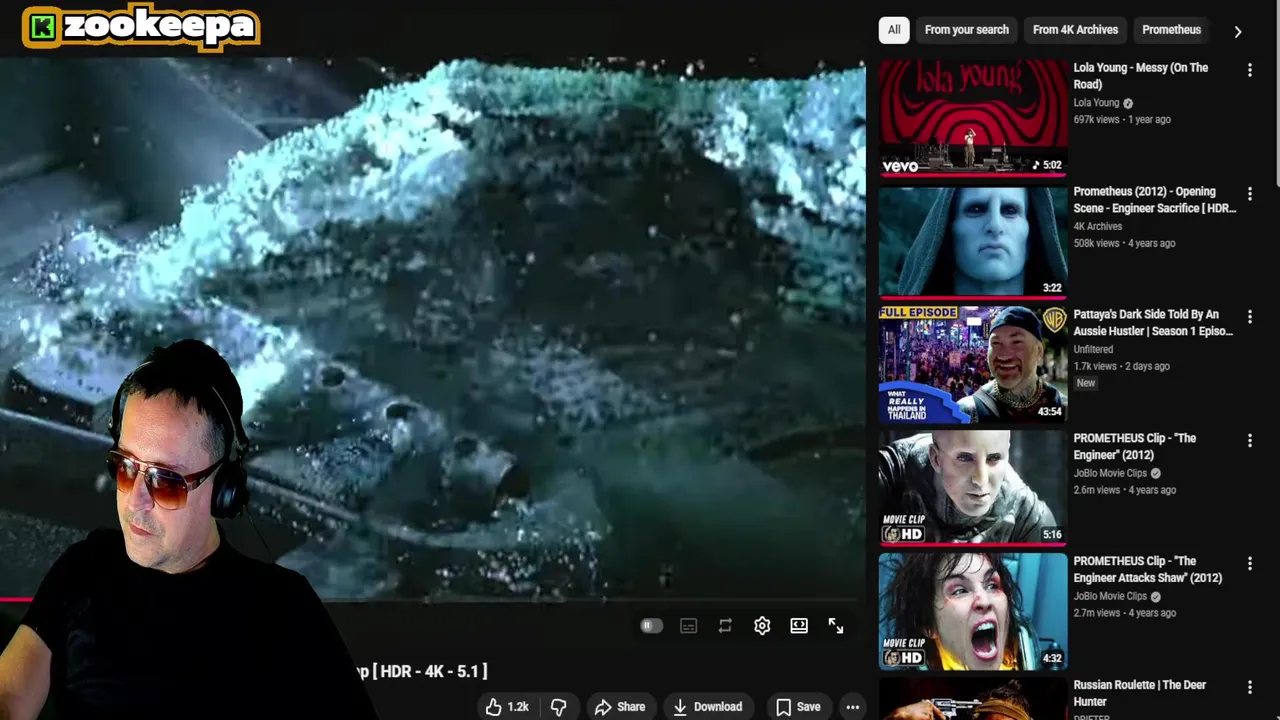Open options menu for Engineer Attacks Shaw clip

[x=1249, y=564]
